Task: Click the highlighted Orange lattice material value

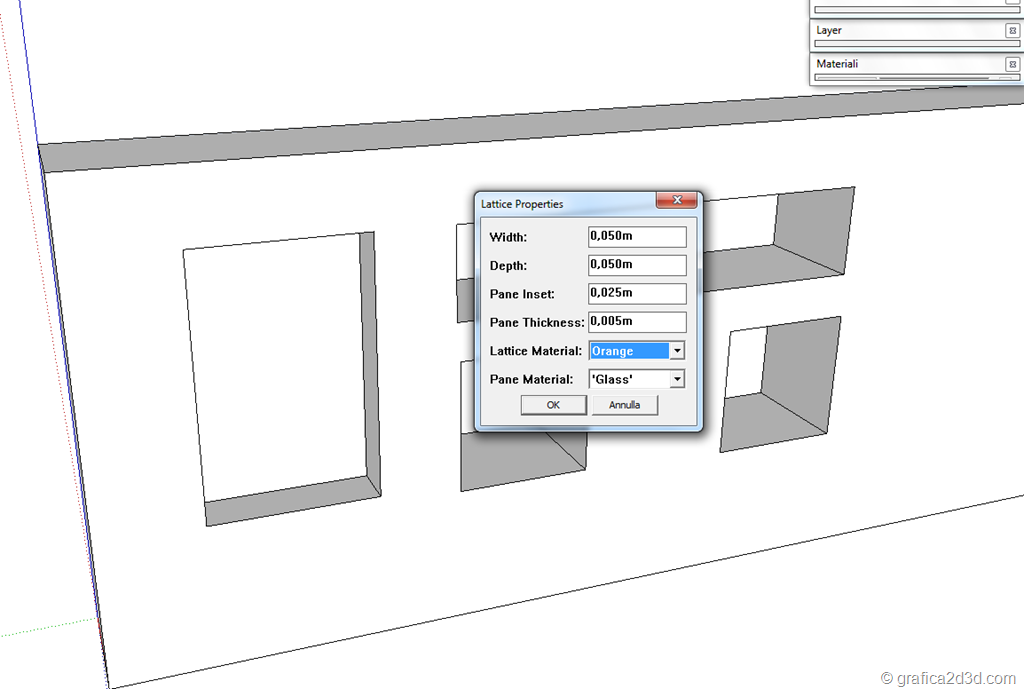Action: pos(628,351)
